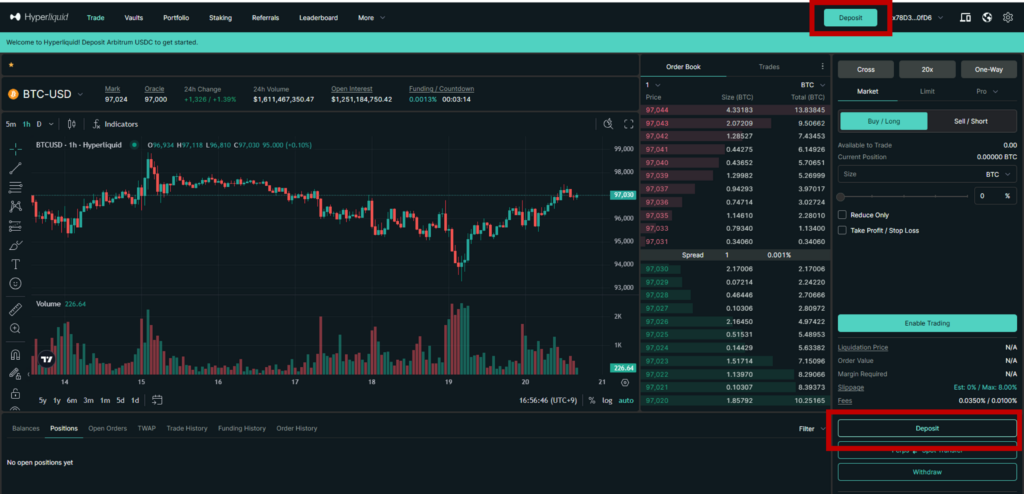Open the positions Filter dropdown
This screenshot has height=494, width=1024.
(812, 429)
